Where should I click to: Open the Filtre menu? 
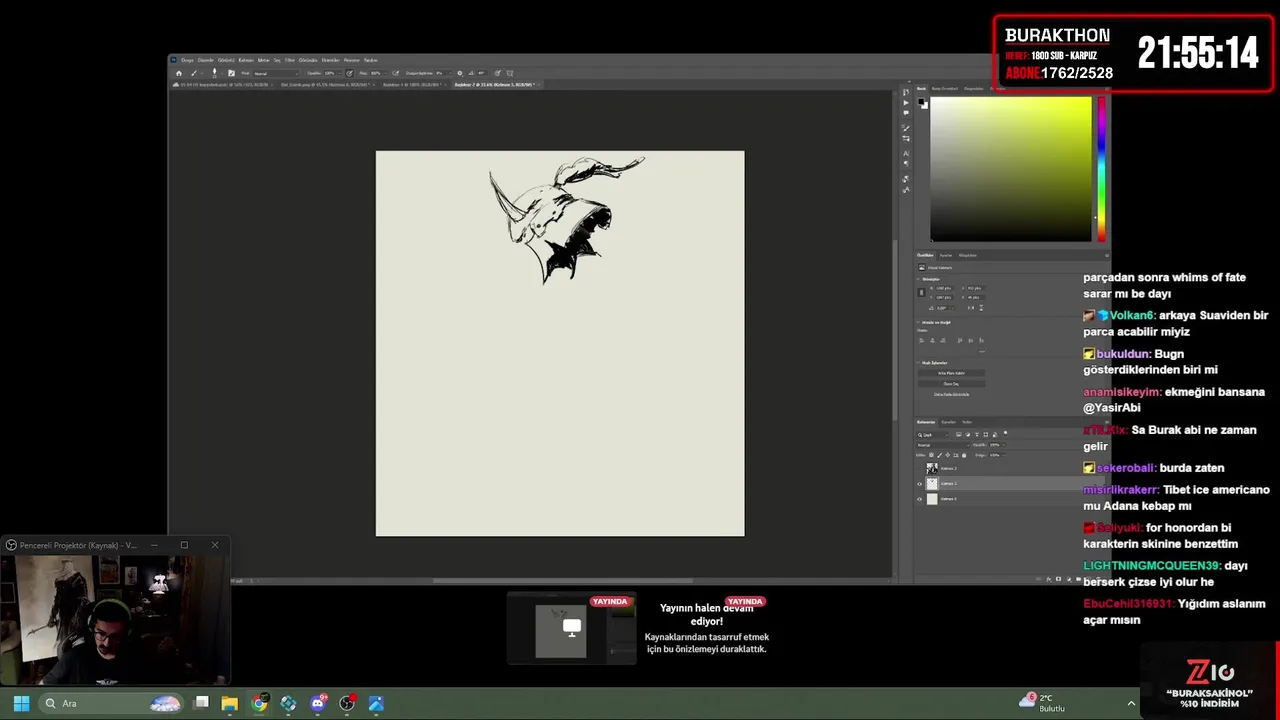pos(290,60)
